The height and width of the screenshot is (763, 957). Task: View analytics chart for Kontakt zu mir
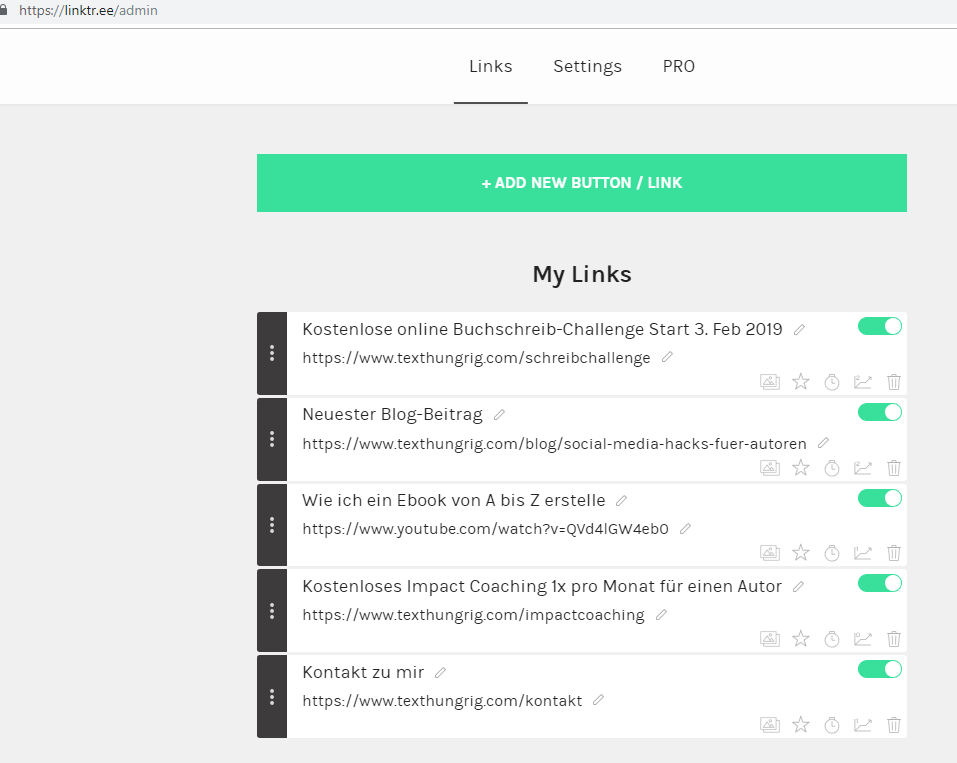click(x=862, y=725)
